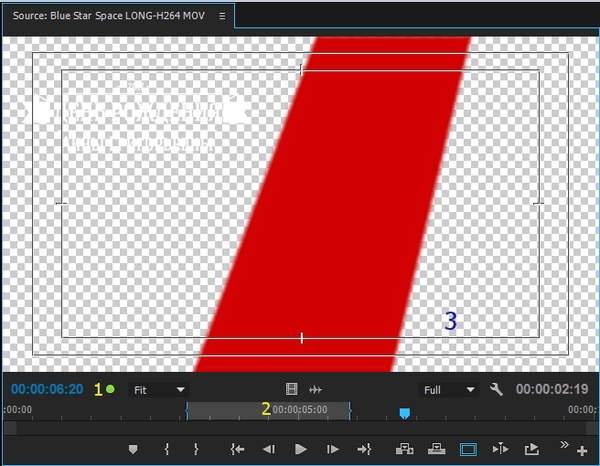The height and width of the screenshot is (466, 600).
Task: Step back one frame
Action: coord(269,449)
